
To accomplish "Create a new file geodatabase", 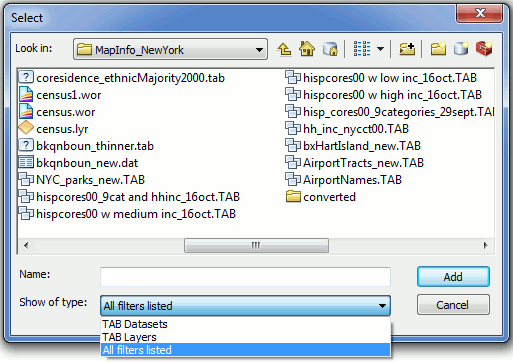I will tap(461, 49).
